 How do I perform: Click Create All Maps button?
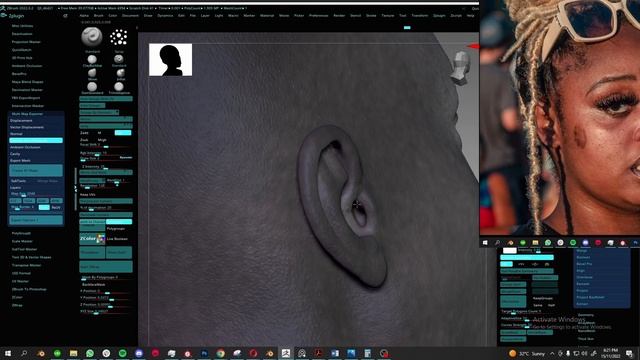pos(36,171)
